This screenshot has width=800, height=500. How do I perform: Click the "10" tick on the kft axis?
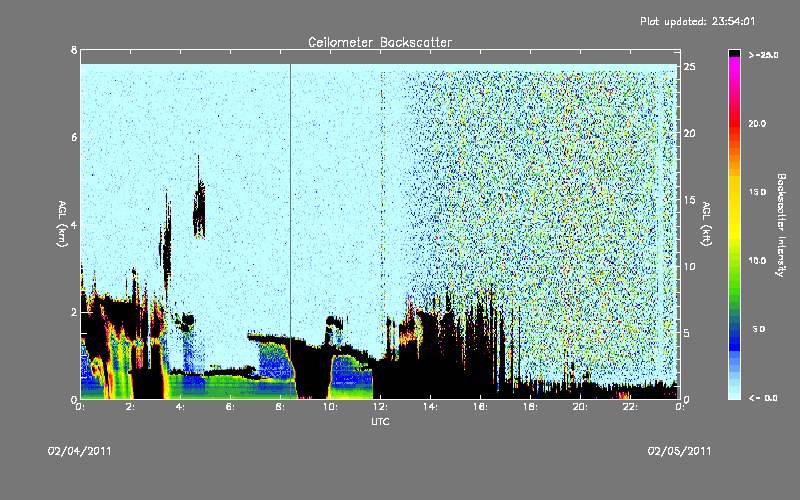pyautogui.click(x=689, y=266)
